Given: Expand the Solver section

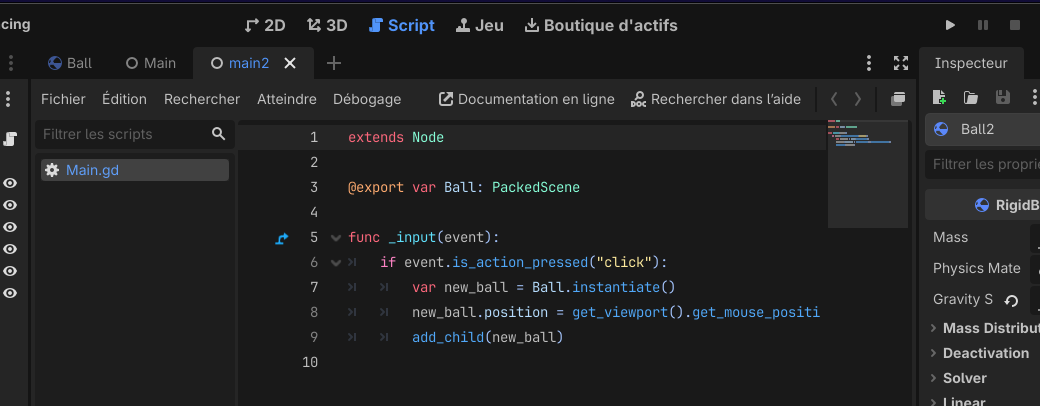Looking at the screenshot, I should (x=958, y=378).
